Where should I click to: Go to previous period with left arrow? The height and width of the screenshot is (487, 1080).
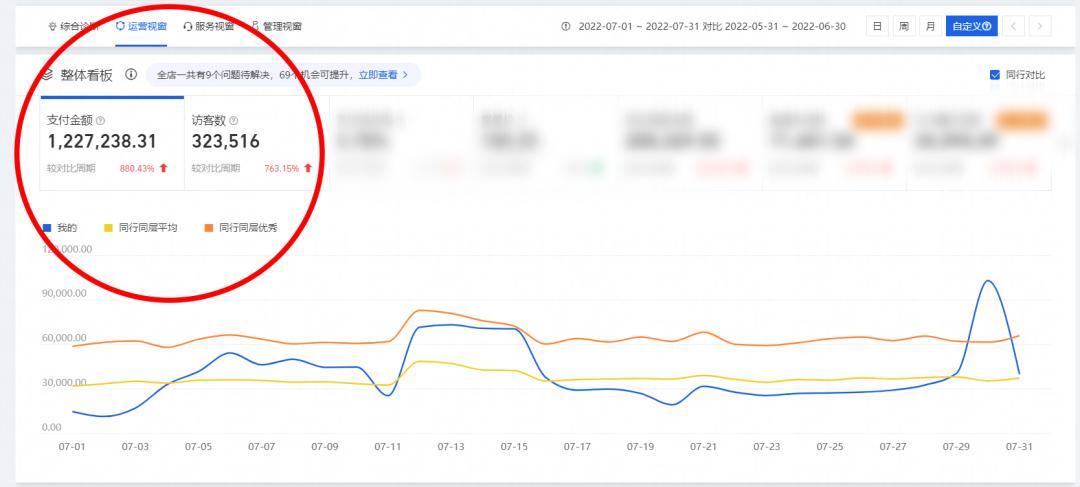[1014, 26]
